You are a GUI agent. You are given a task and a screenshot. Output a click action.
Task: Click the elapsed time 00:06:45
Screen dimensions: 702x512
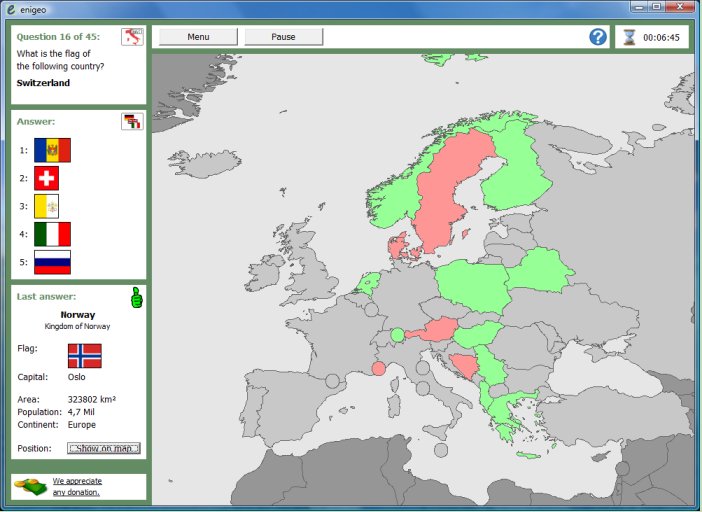click(661, 38)
